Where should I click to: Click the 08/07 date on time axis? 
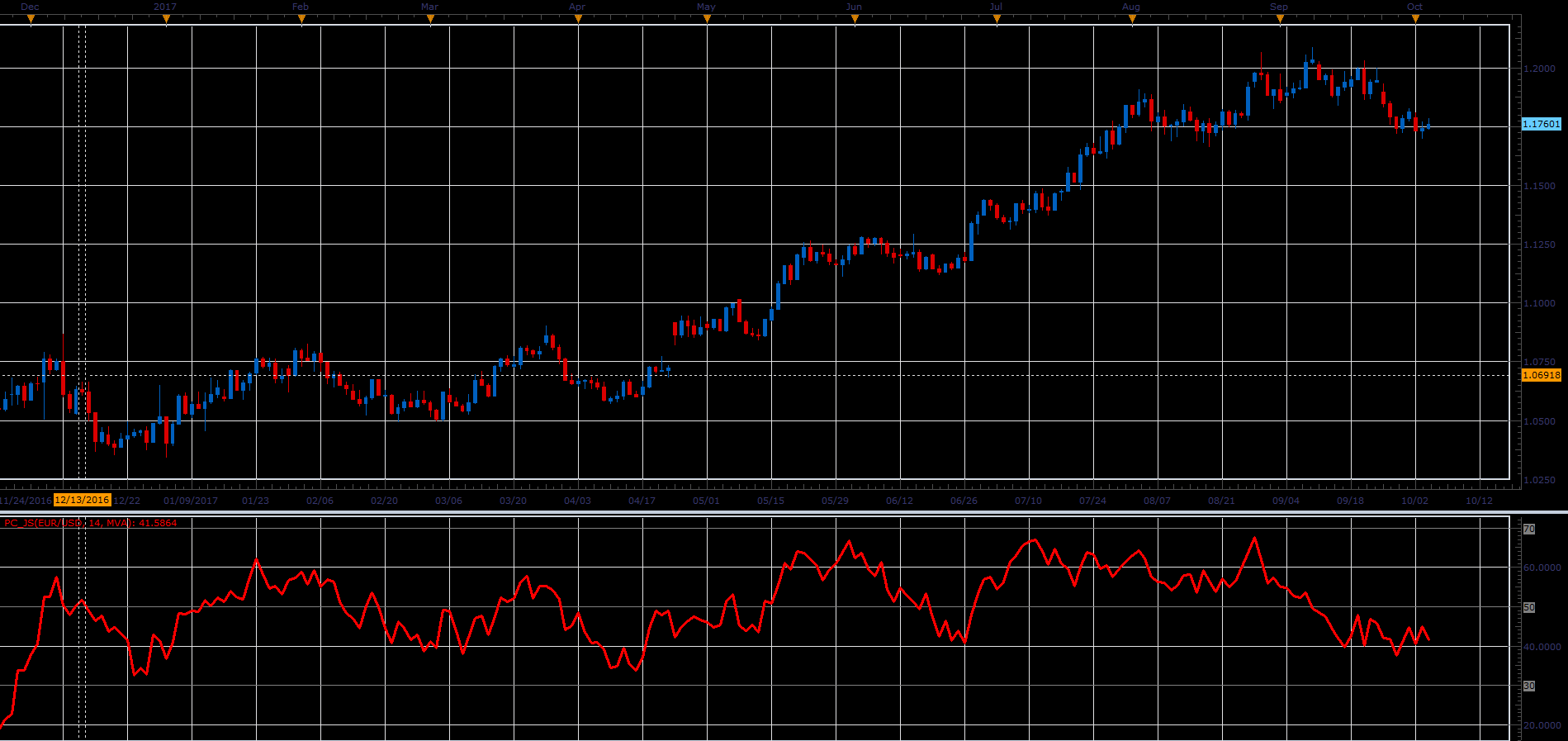click(1157, 501)
